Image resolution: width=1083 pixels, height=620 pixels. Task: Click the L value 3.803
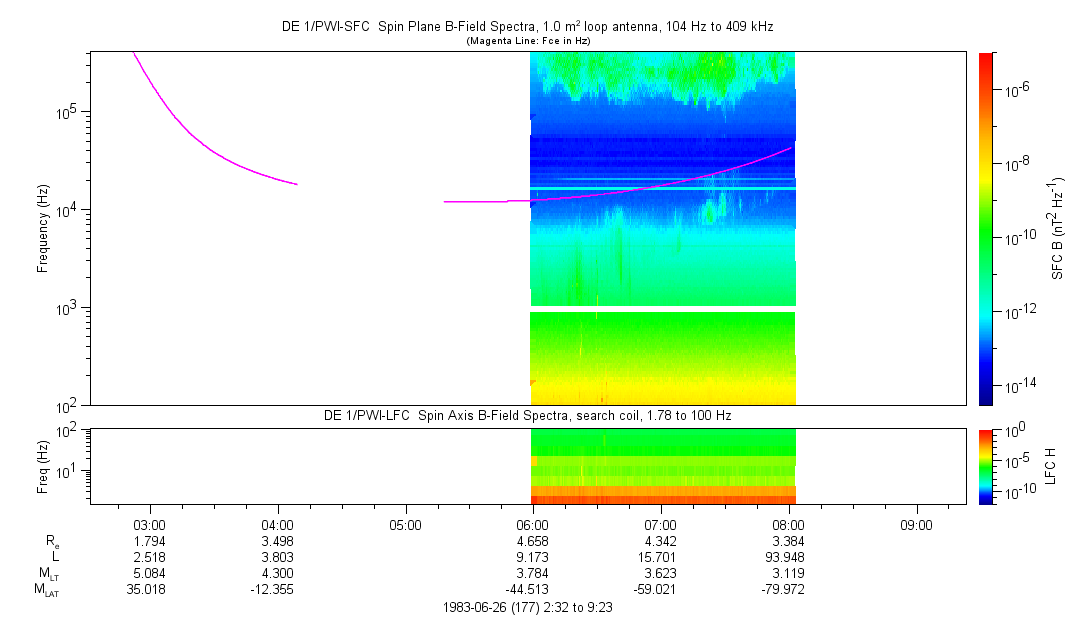278,557
